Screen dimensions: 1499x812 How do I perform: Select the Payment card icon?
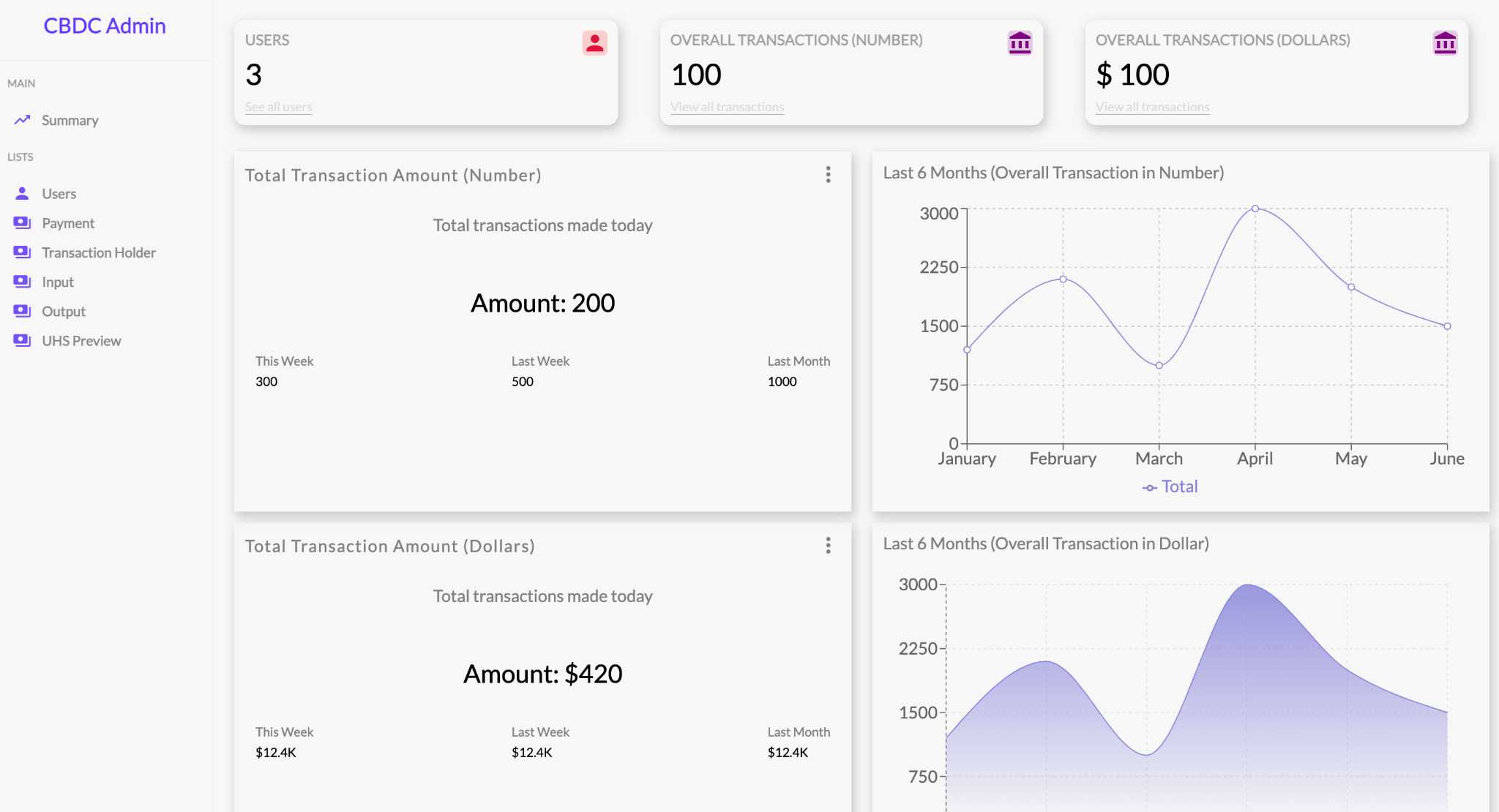[x=22, y=222]
